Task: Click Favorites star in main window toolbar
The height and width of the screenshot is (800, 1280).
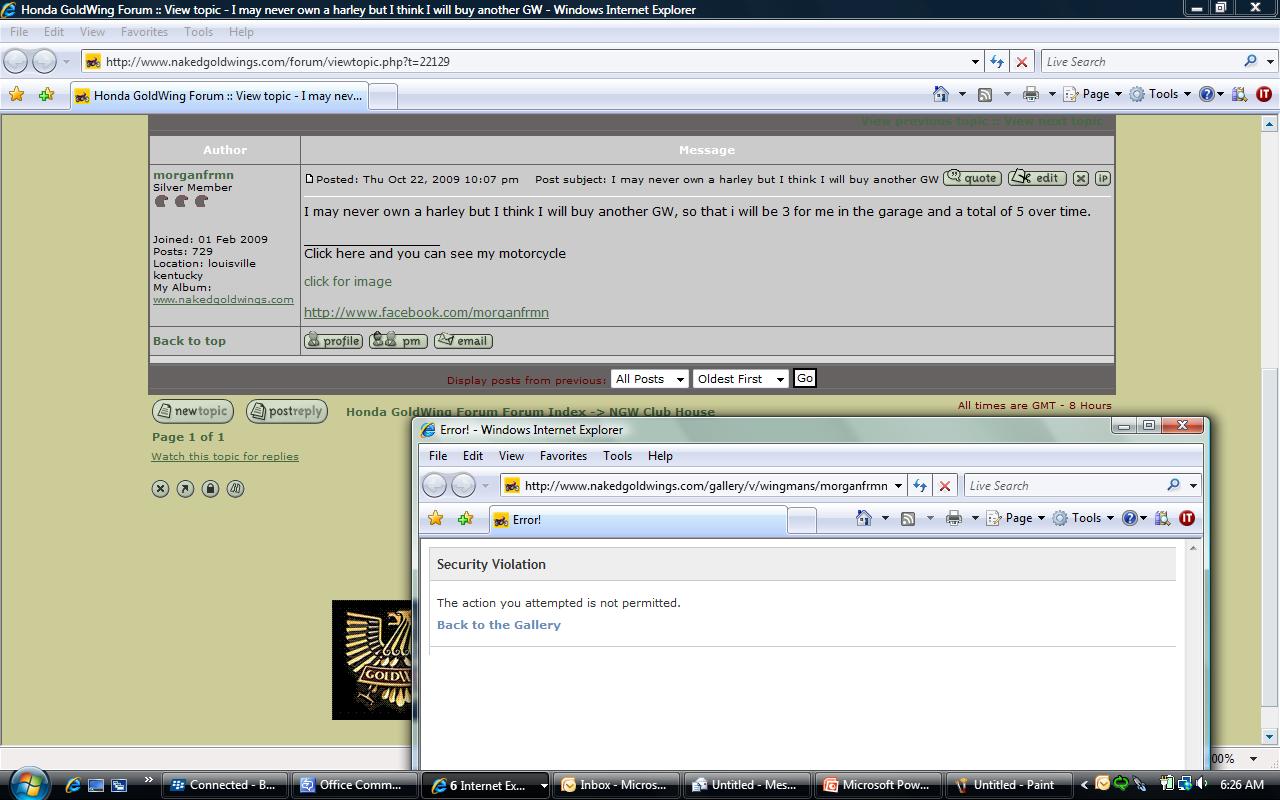Action: [x=16, y=95]
